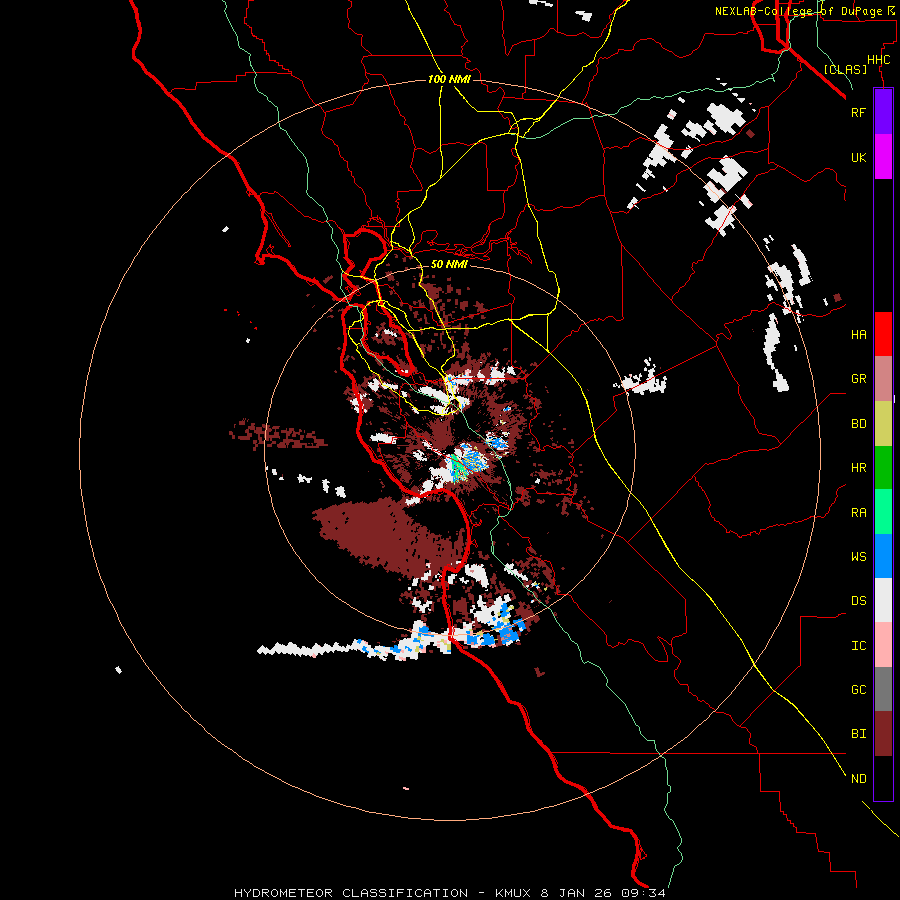Click the WS blue legend swatch
Image resolution: width=900 pixels, height=900 pixels.
click(x=883, y=556)
